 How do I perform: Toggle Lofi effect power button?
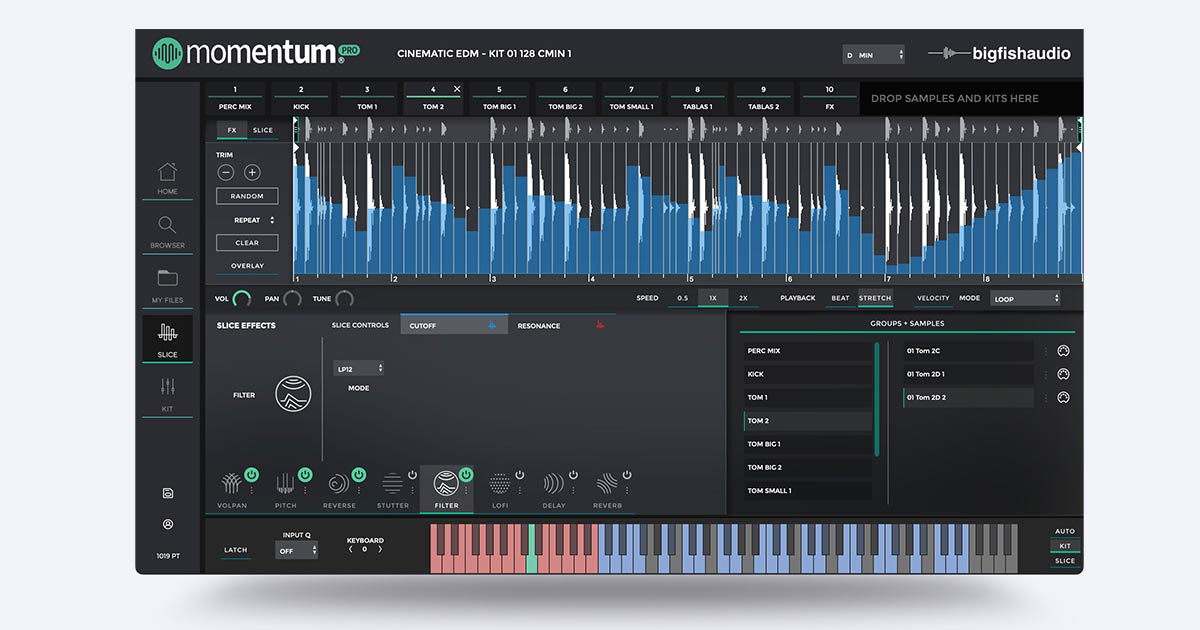pyautogui.click(x=519, y=474)
